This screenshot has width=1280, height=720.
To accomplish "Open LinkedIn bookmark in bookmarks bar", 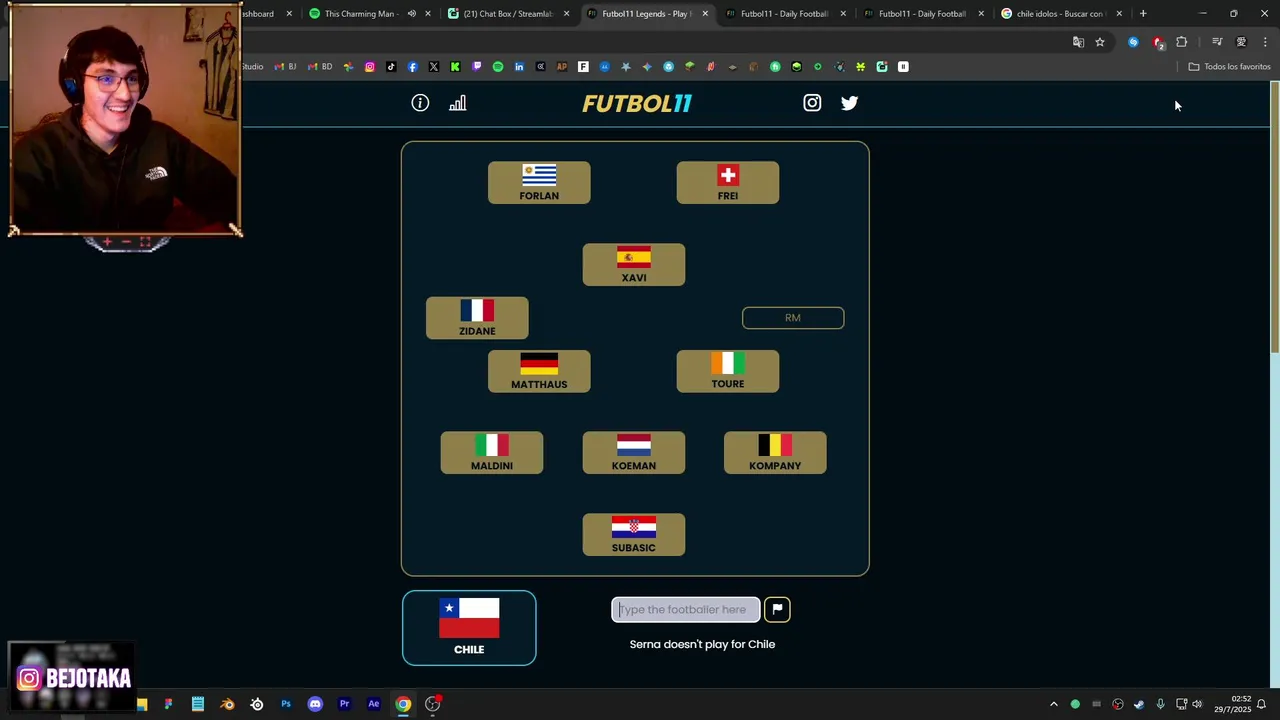I will click(x=519, y=67).
